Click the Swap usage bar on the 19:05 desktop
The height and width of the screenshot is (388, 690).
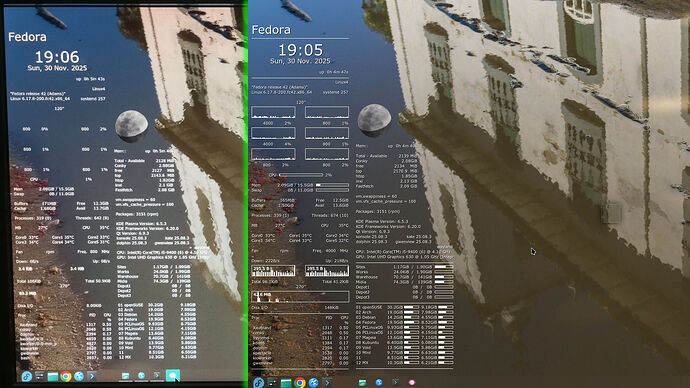[332, 190]
